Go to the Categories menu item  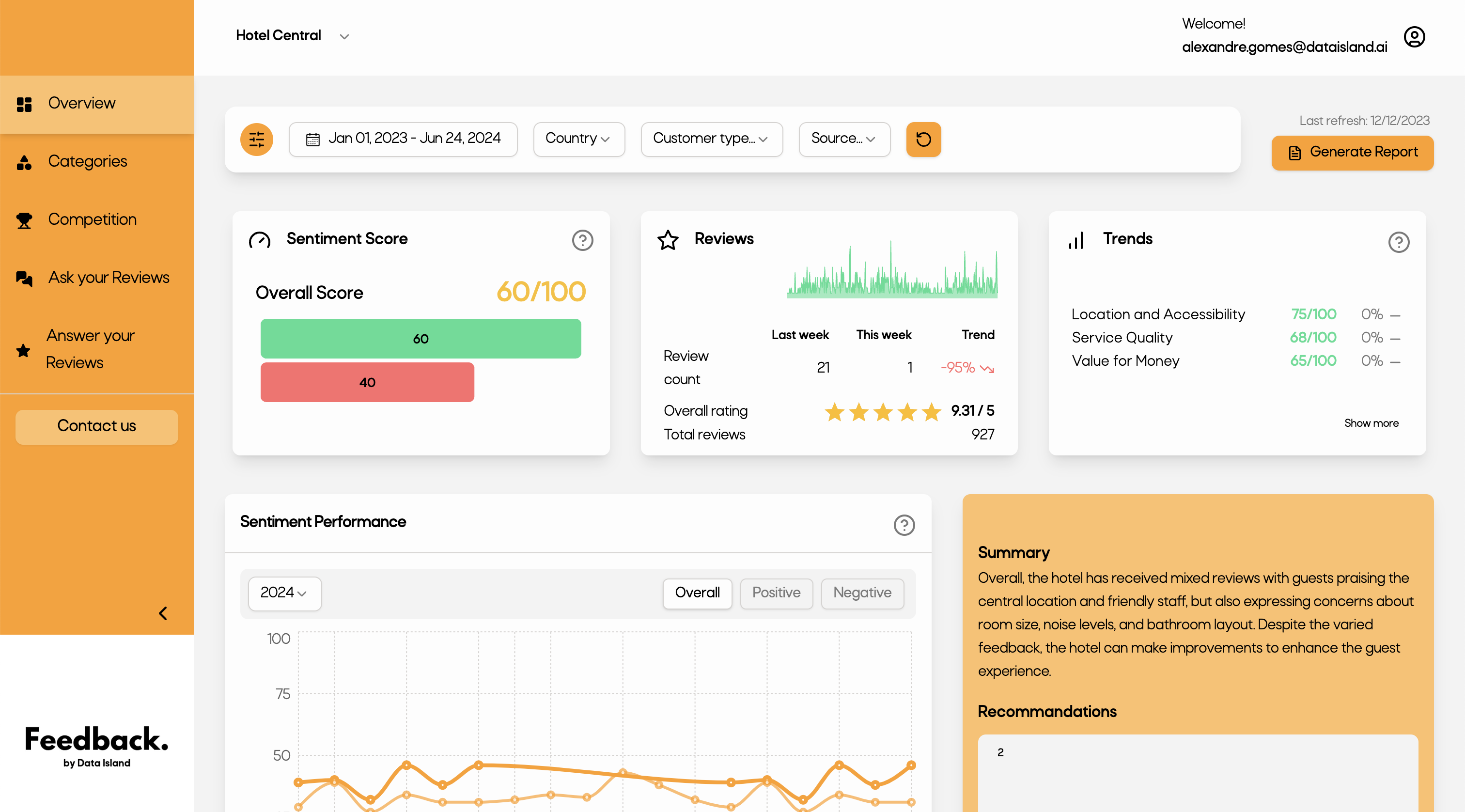point(87,161)
